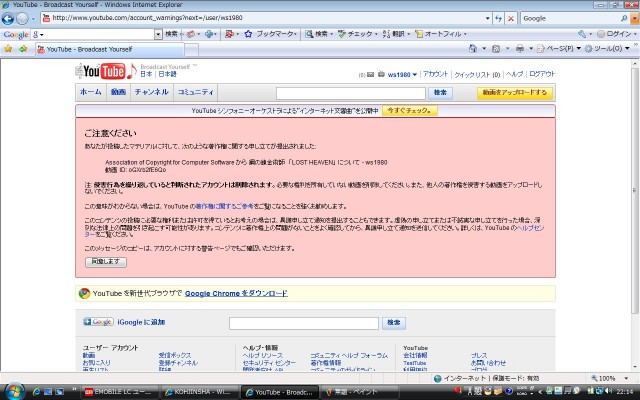Go to the コミュニティ tab on YouTube
Viewport: 640px width, 400px height.
pos(196,92)
